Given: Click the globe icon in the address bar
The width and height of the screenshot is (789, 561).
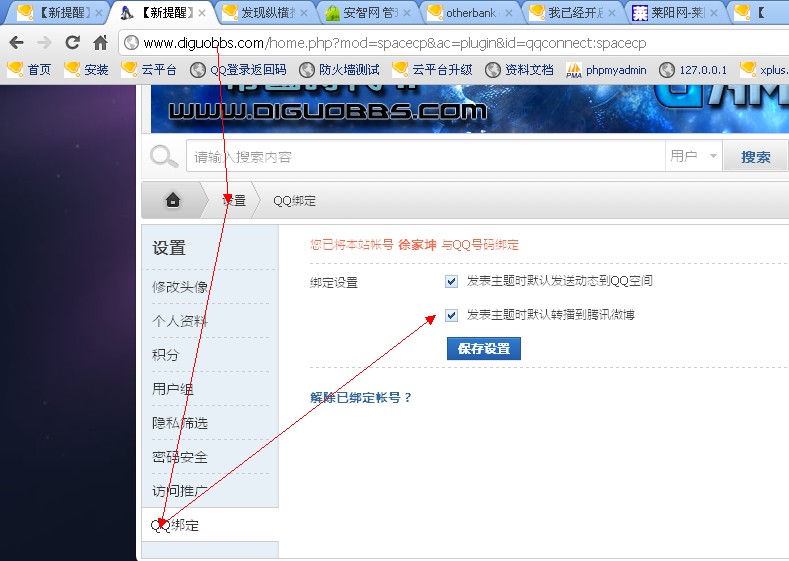Looking at the screenshot, I should pos(131,43).
